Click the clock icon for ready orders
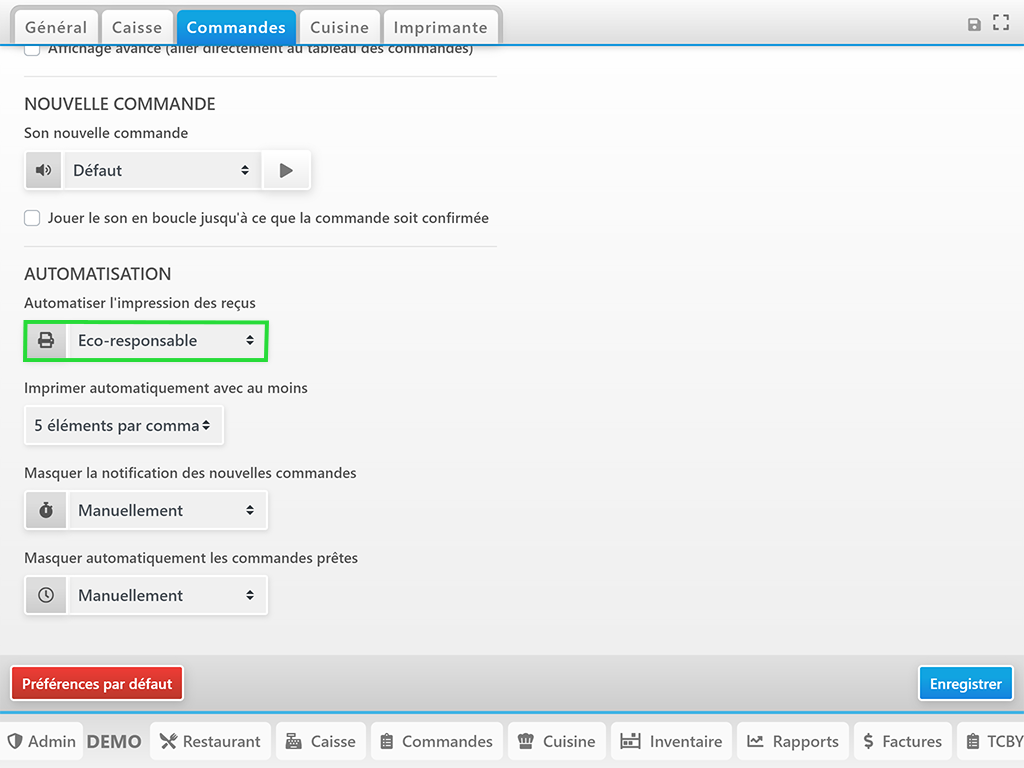Image resolution: width=1024 pixels, height=768 pixels. 46,596
